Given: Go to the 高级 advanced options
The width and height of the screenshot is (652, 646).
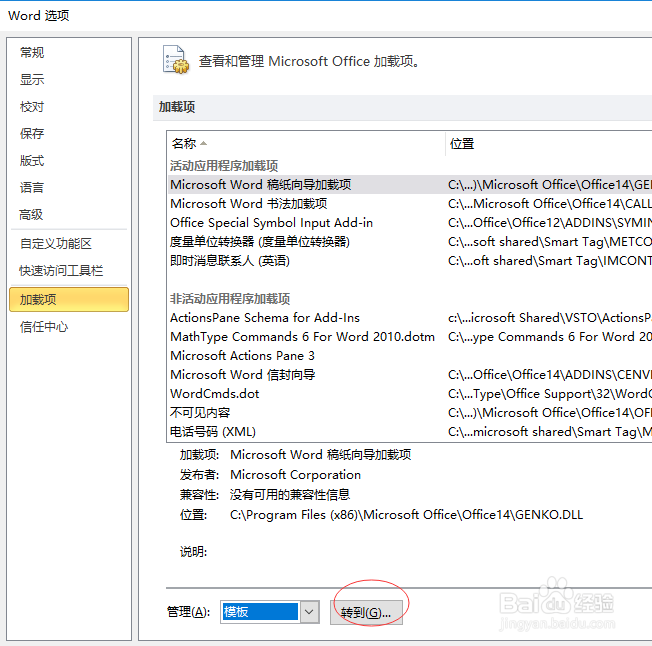Looking at the screenshot, I should [x=31, y=215].
